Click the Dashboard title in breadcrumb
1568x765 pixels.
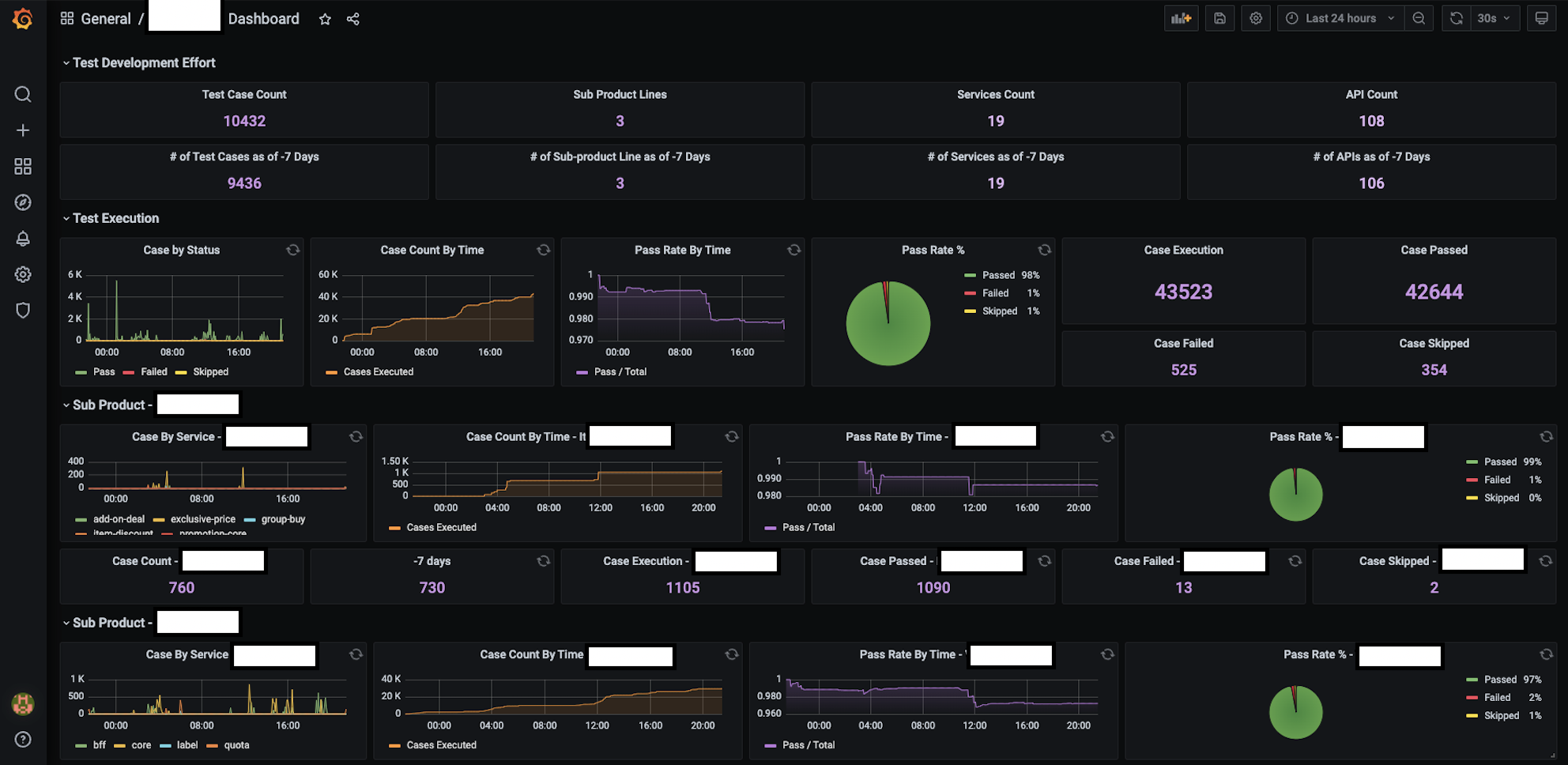tap(263, 19)
